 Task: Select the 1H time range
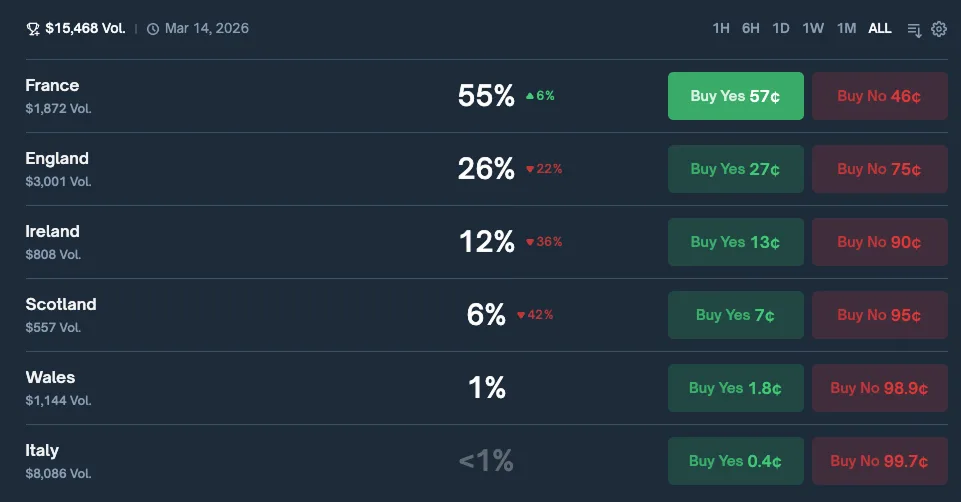click(721, 29)
